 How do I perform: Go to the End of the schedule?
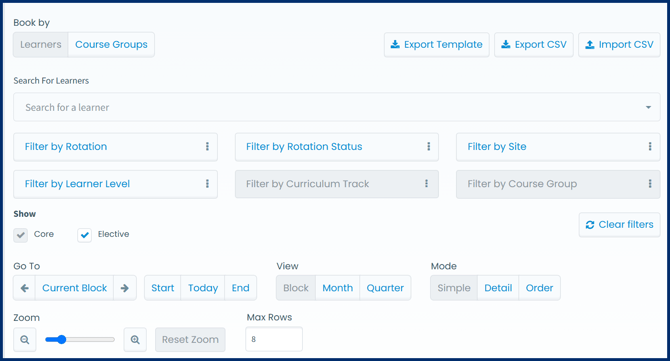coord(241,288)
